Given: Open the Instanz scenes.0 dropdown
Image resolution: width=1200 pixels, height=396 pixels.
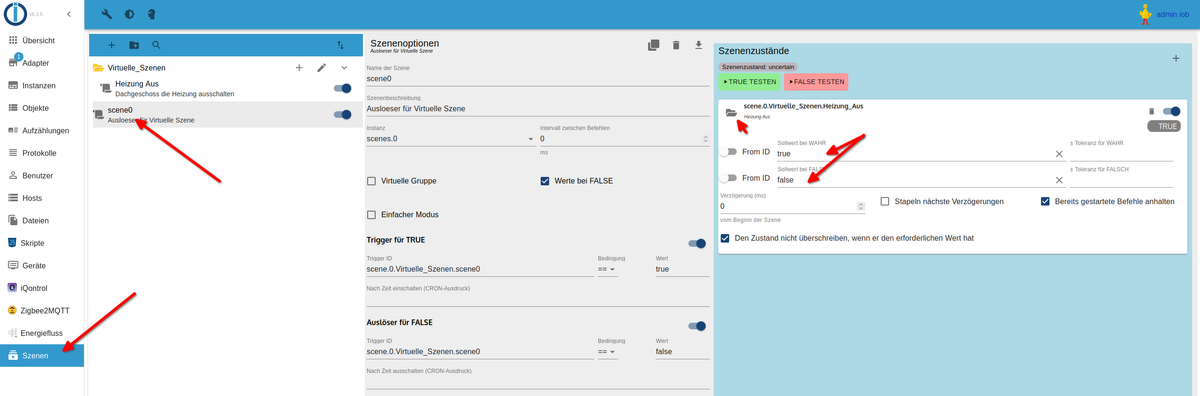Looking at the screenshot, I should click(450, 139).
